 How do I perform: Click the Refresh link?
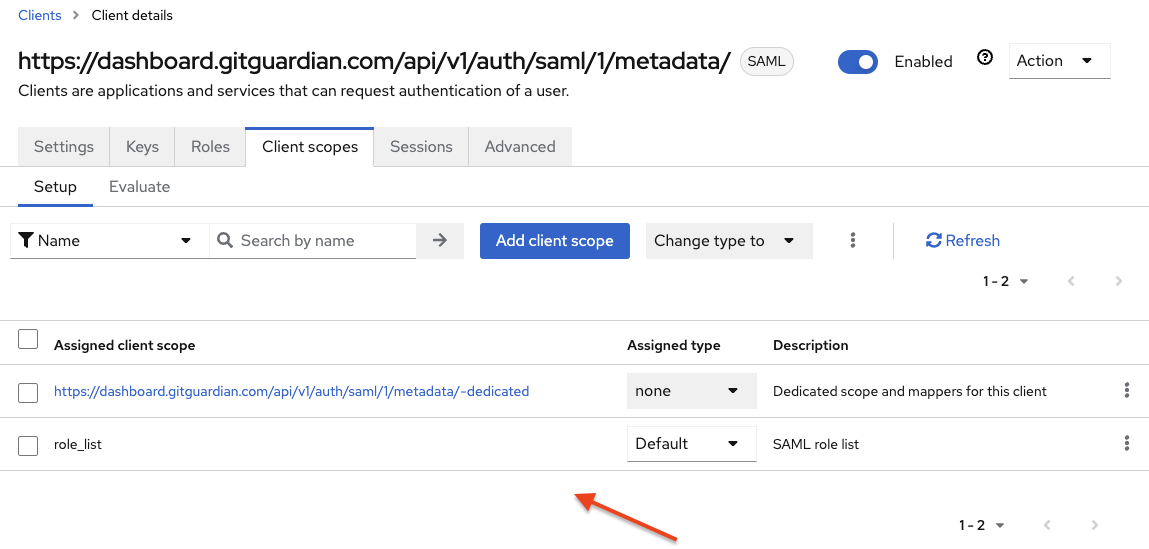coord(963,240)
